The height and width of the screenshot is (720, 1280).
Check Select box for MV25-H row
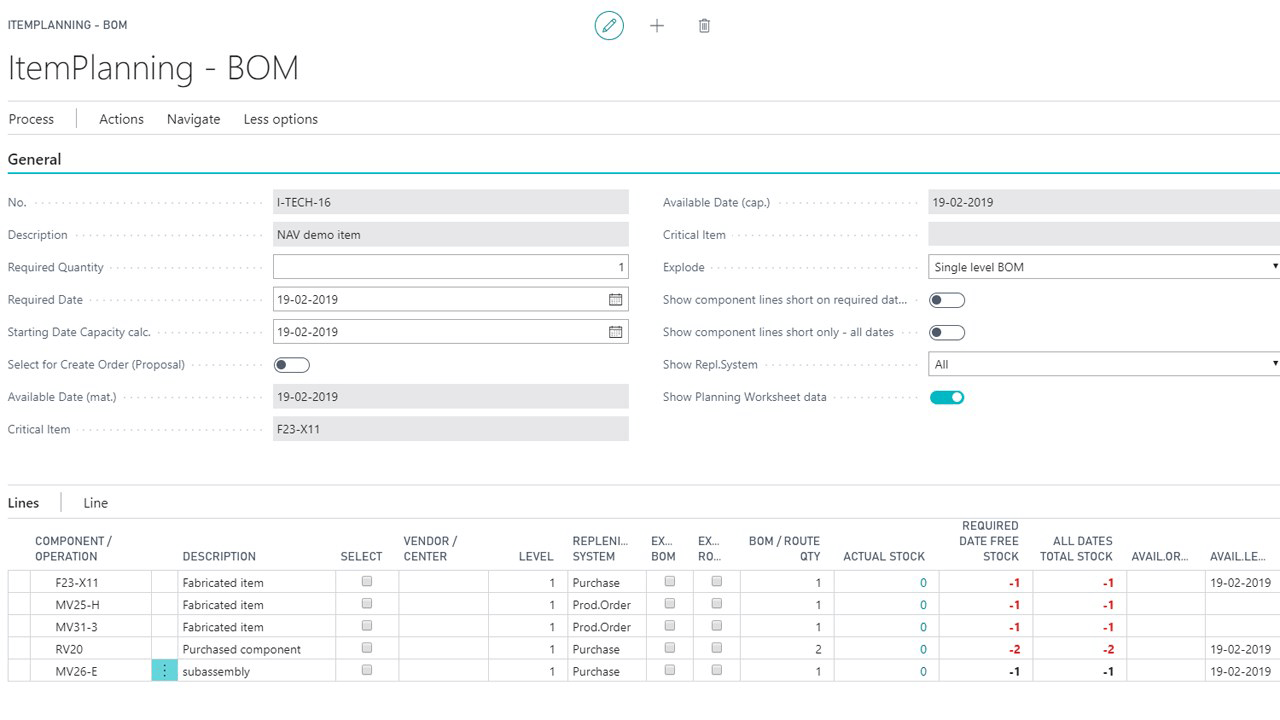(x=367, y=604)
